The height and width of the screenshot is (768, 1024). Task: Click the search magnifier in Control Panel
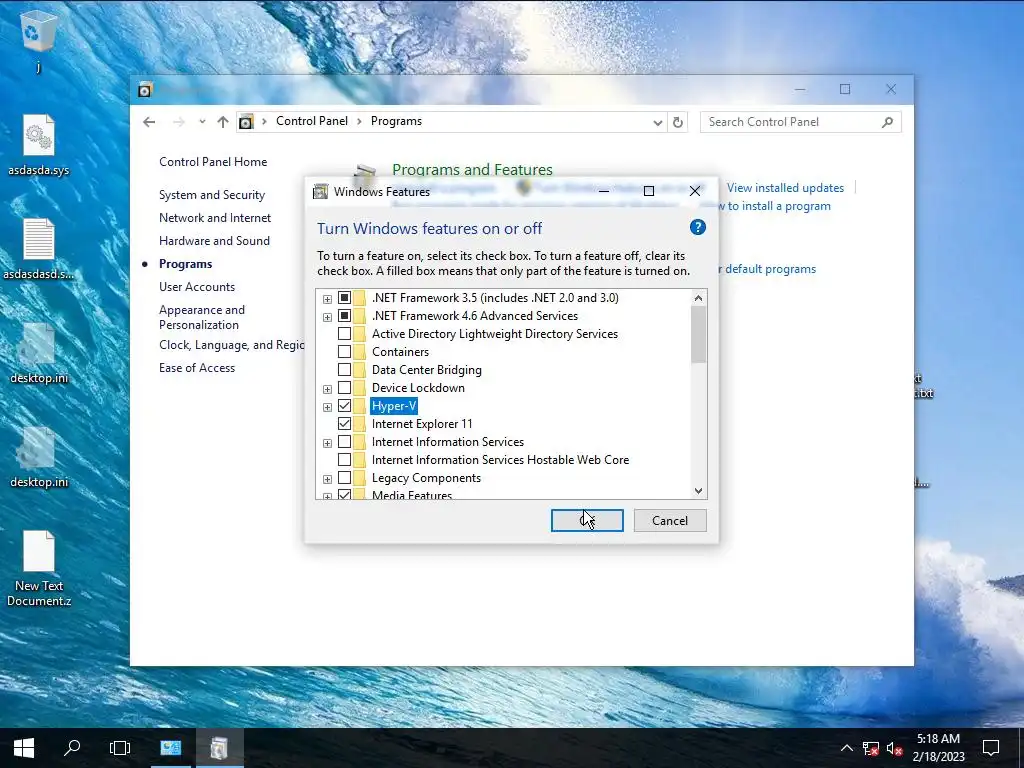point(887,122)
